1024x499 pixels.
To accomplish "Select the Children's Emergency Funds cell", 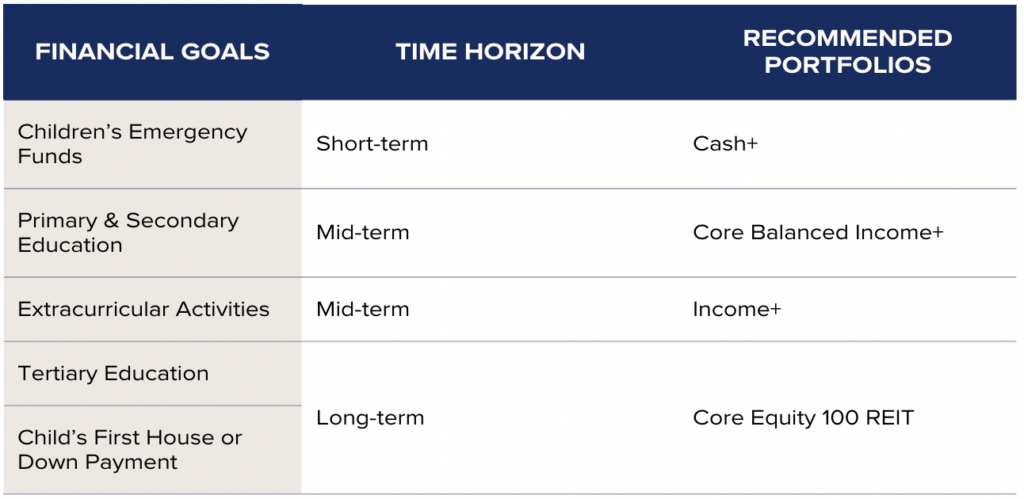I will tap(152, 144).
